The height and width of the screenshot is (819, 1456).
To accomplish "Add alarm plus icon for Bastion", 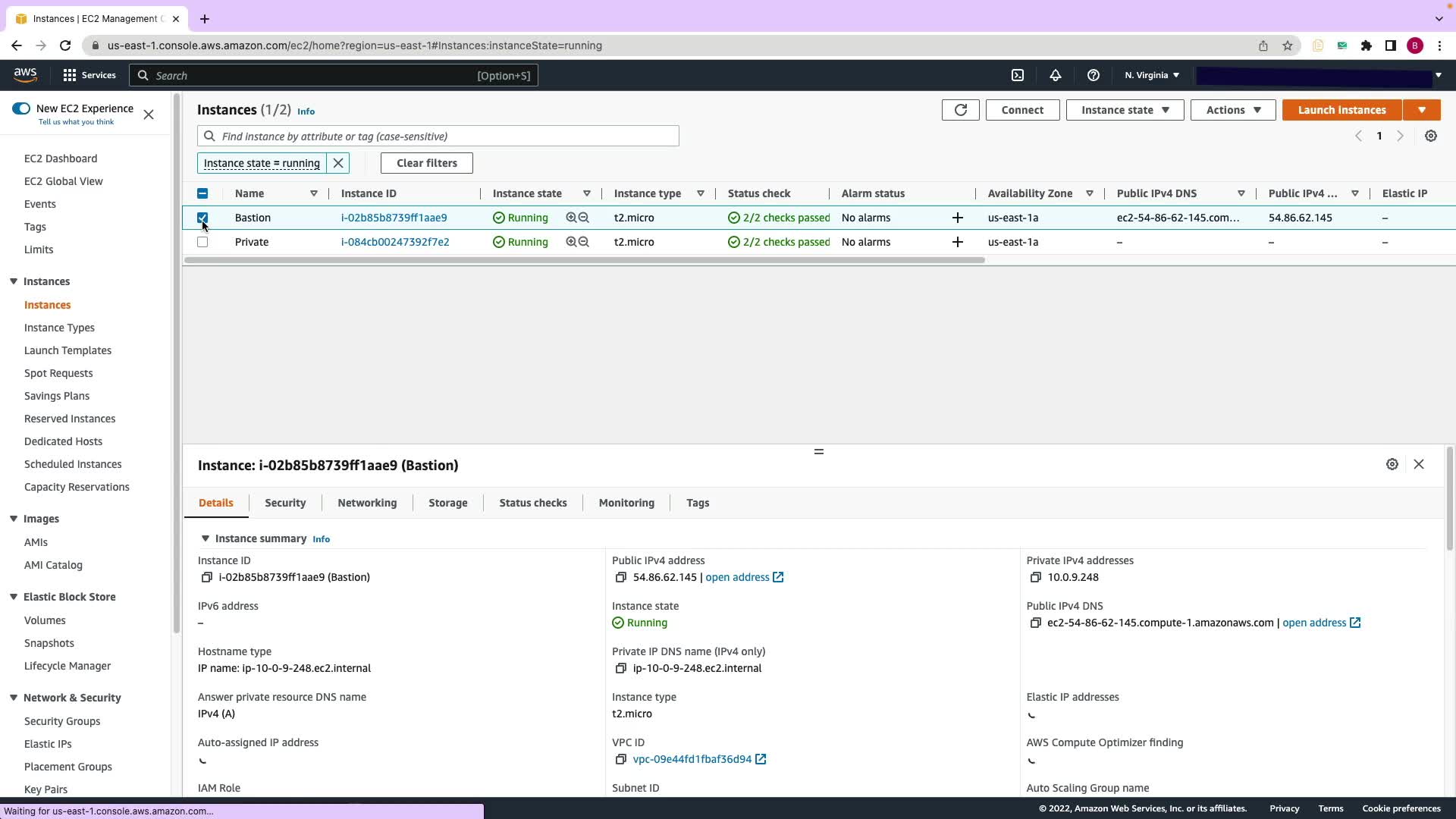I will point(957,218).
